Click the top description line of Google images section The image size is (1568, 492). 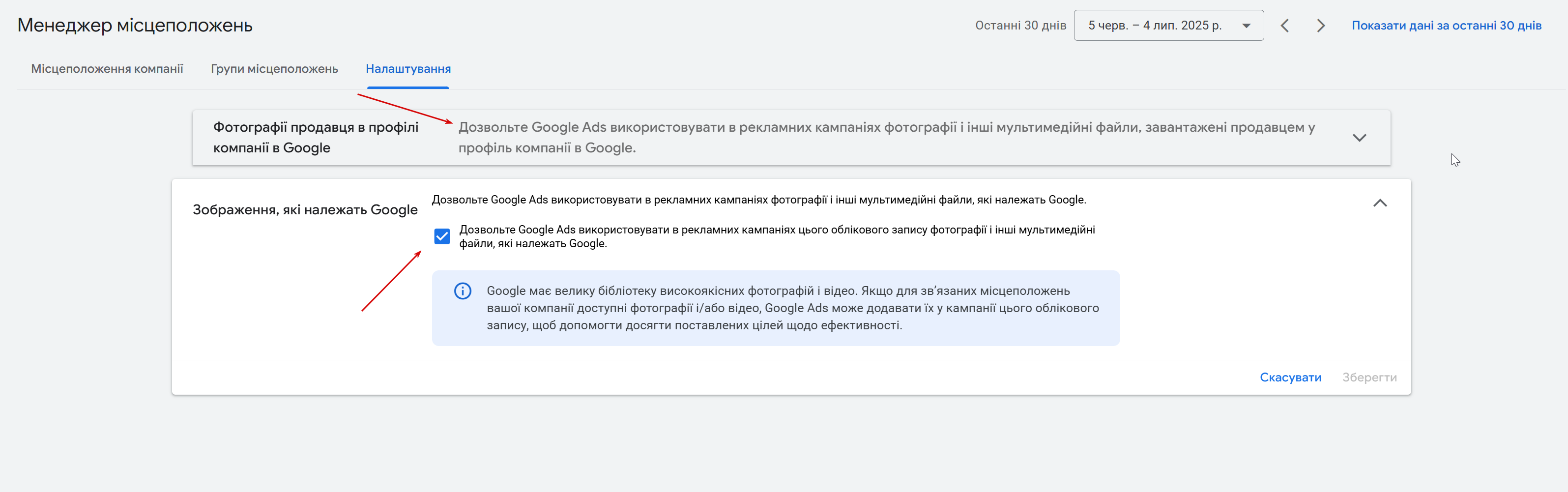[759, 200]
